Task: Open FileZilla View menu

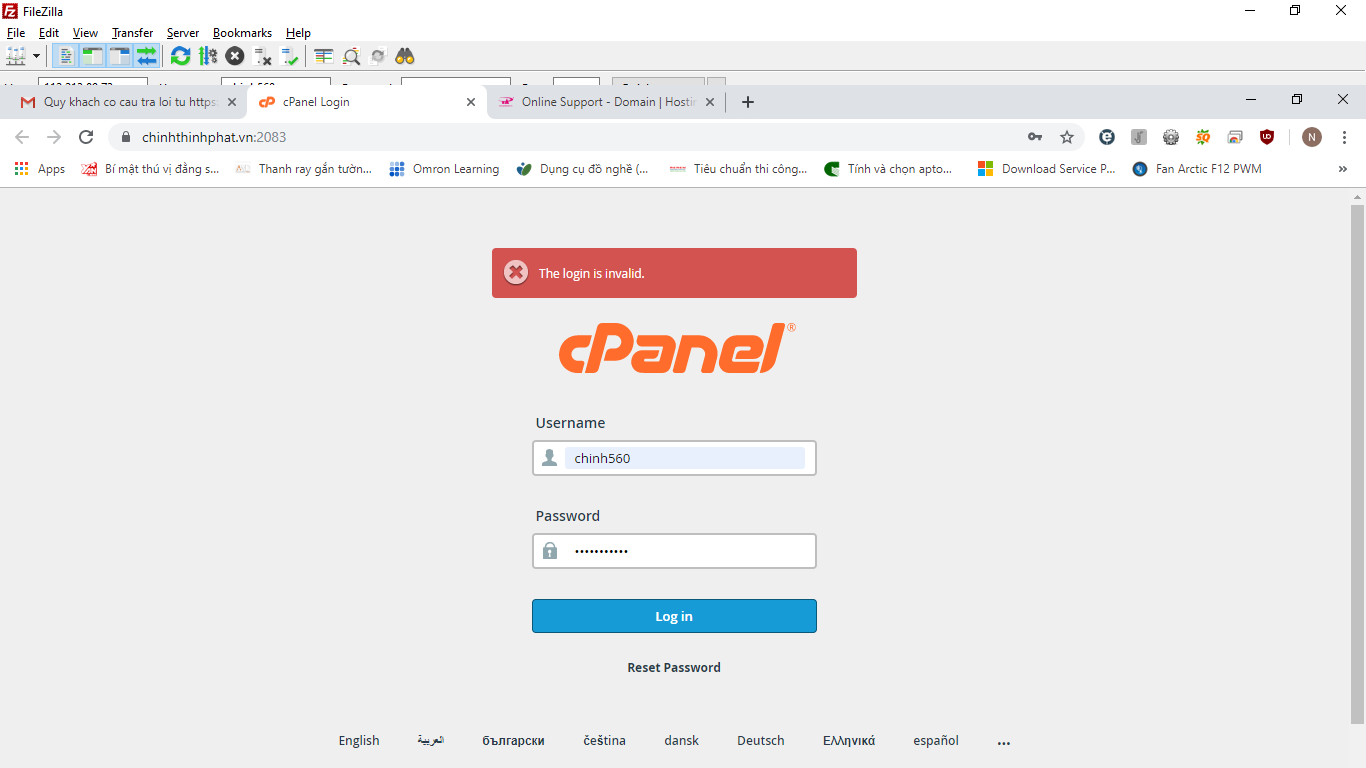Action: tap(86, 33)
